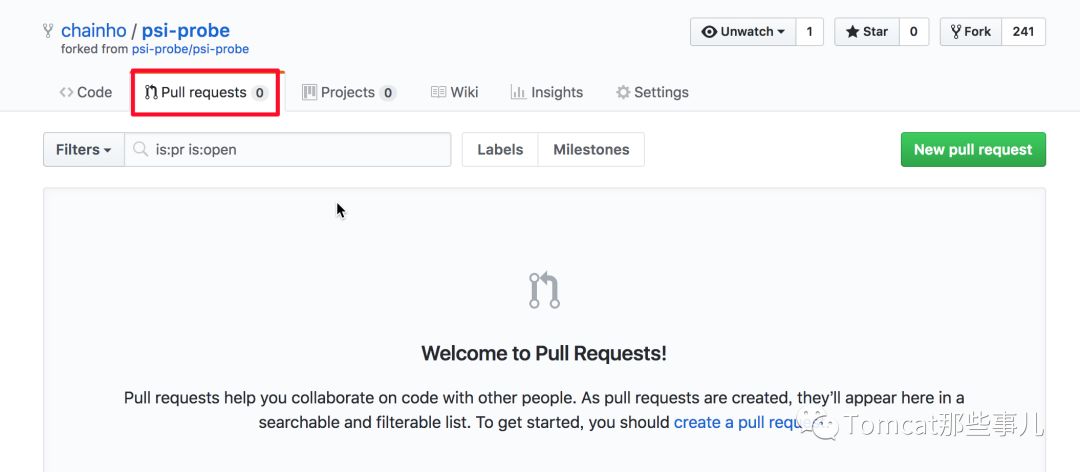Click the New pull request button
The image size is (1080, 472).
click(973, 150)
